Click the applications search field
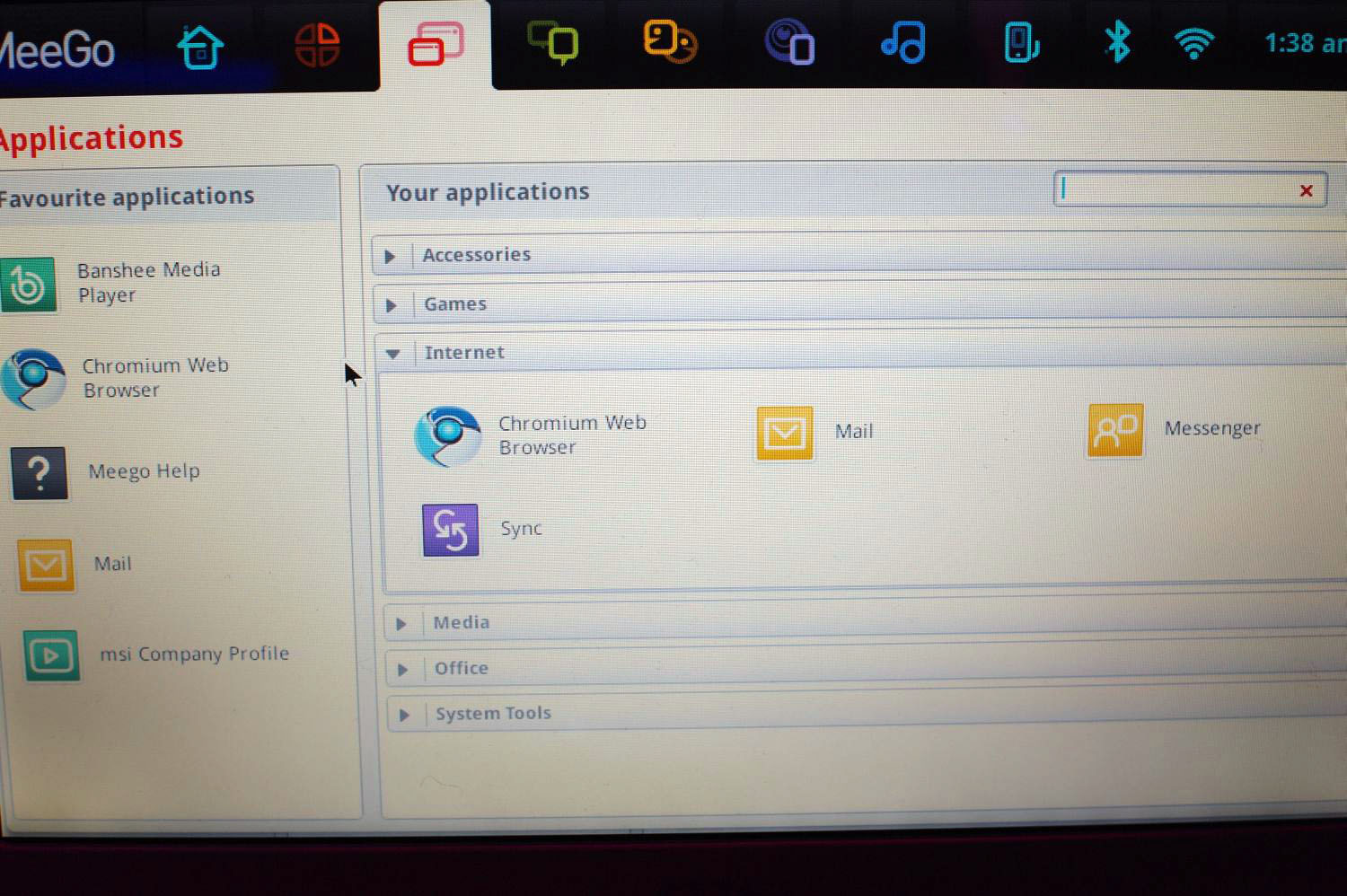1347x896 pixels. pos(1190,189)
